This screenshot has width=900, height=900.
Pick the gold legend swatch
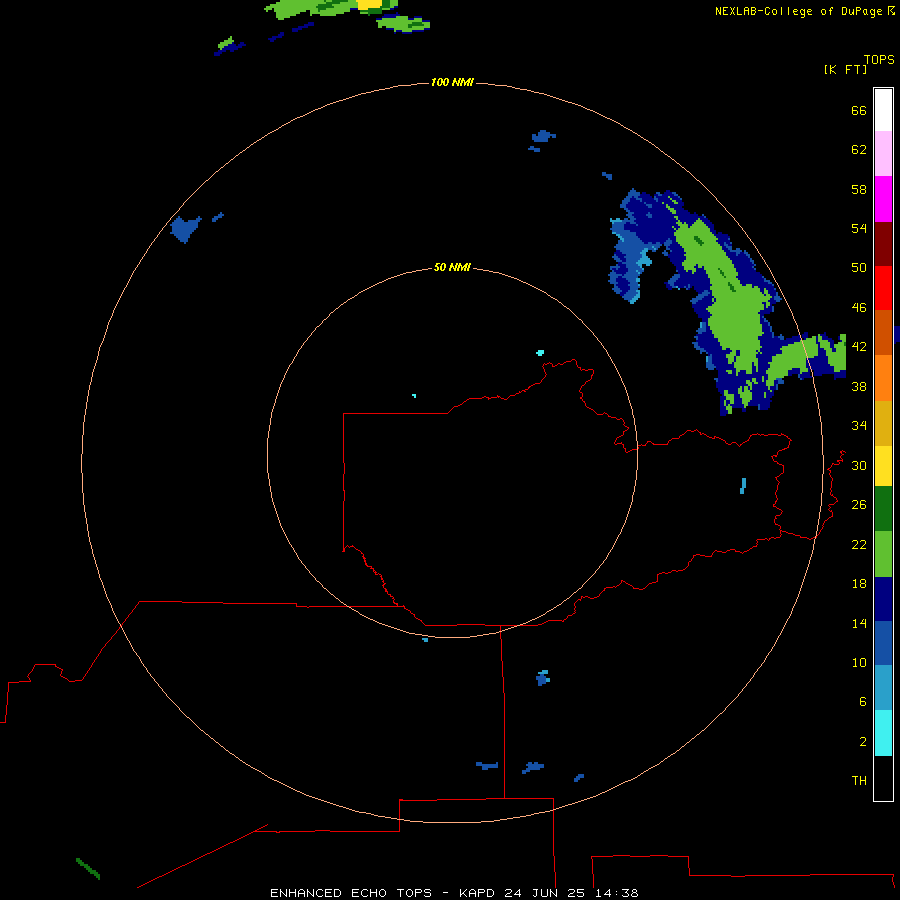click(x=883, y=423)
